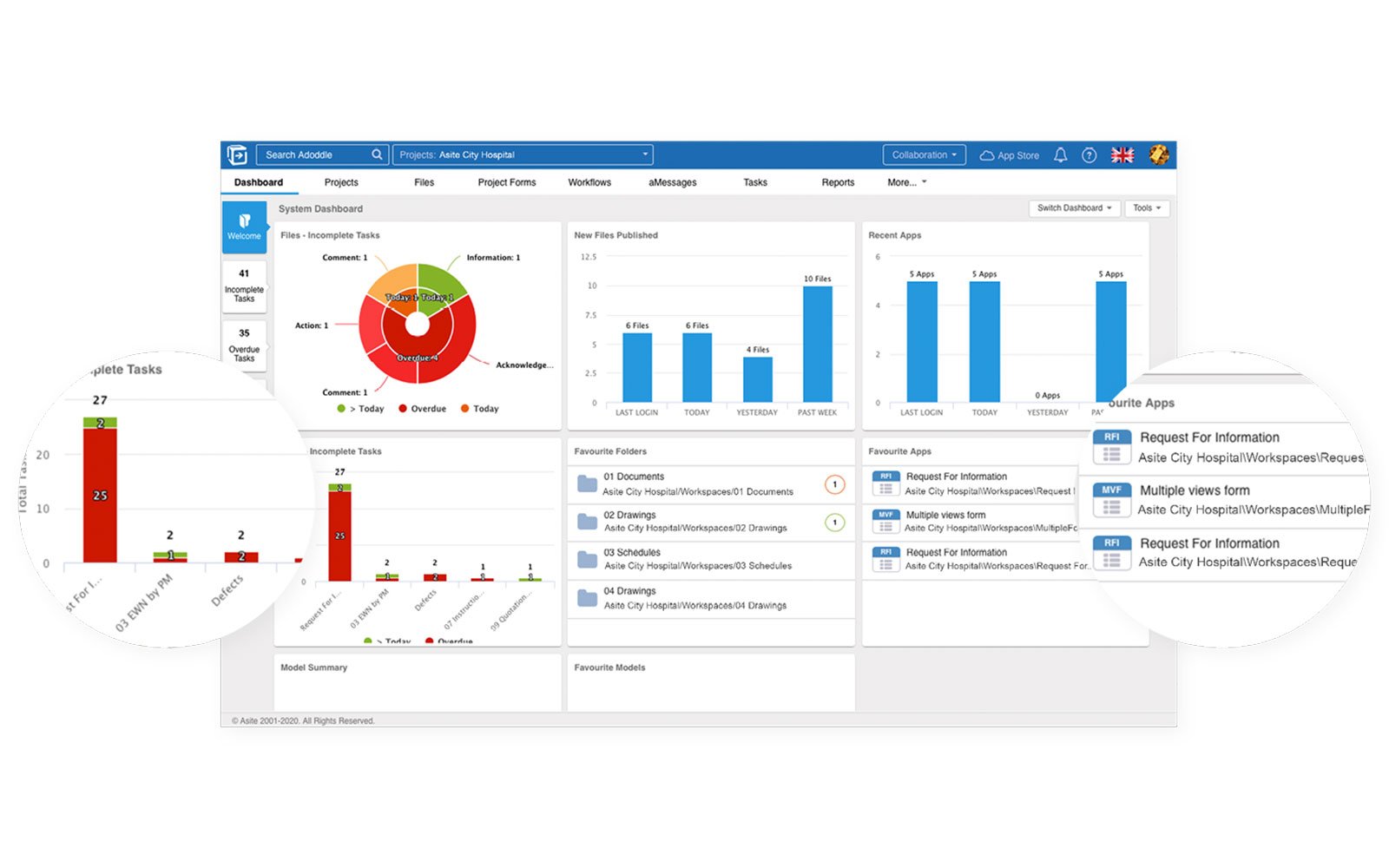
Task: Toggle orange 'Today' legend in Files chart
Action: pos(480,409)
